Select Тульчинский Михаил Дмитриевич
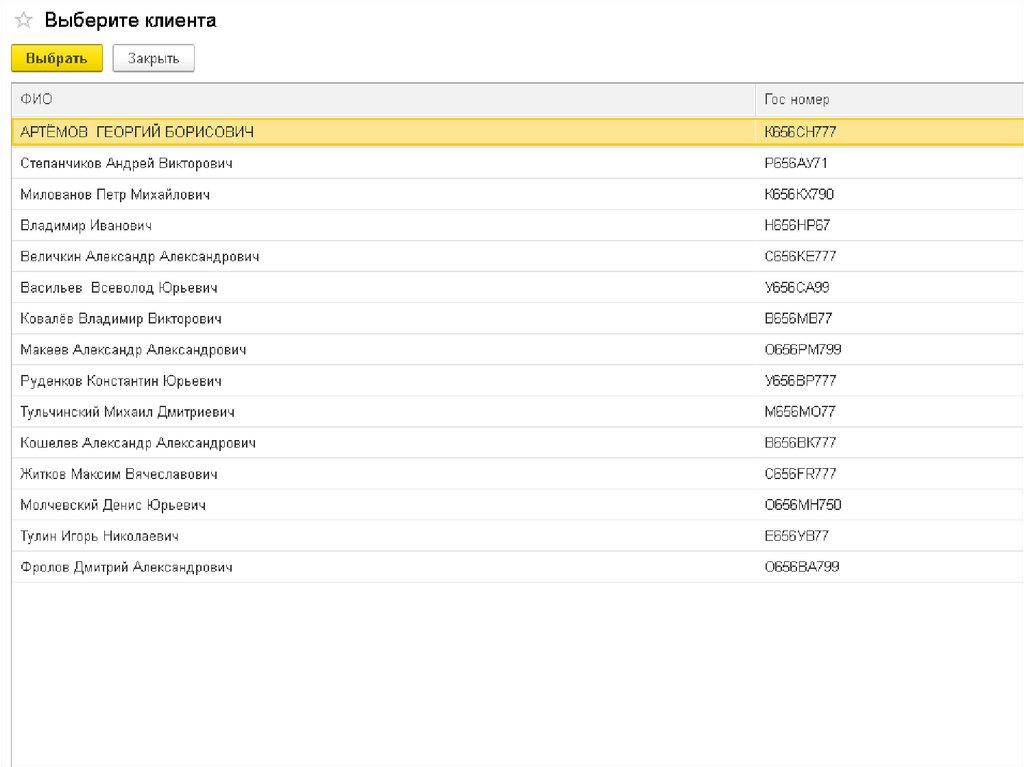This screenshot has width=1024, height=767. tap(127, 412)
